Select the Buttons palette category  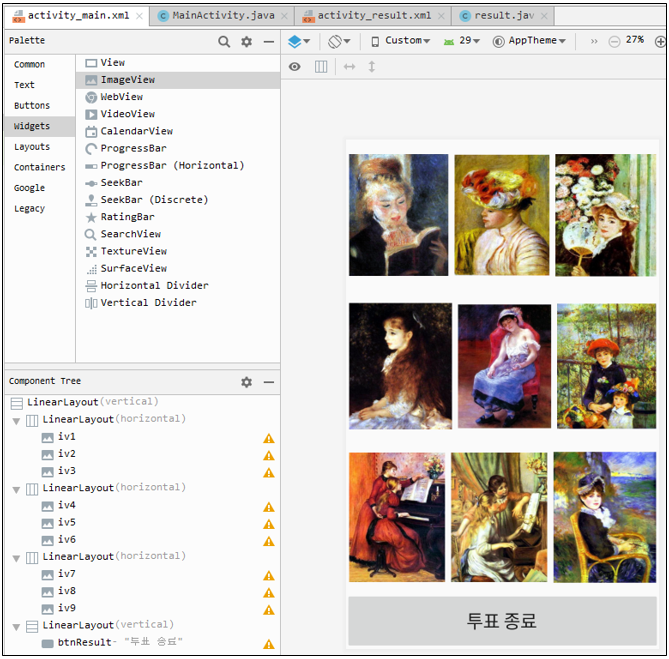point(32,105)
